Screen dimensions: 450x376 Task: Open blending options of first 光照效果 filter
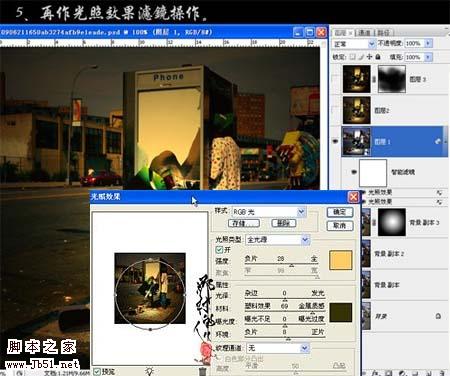pyautogui.click(x=439, y=193)
